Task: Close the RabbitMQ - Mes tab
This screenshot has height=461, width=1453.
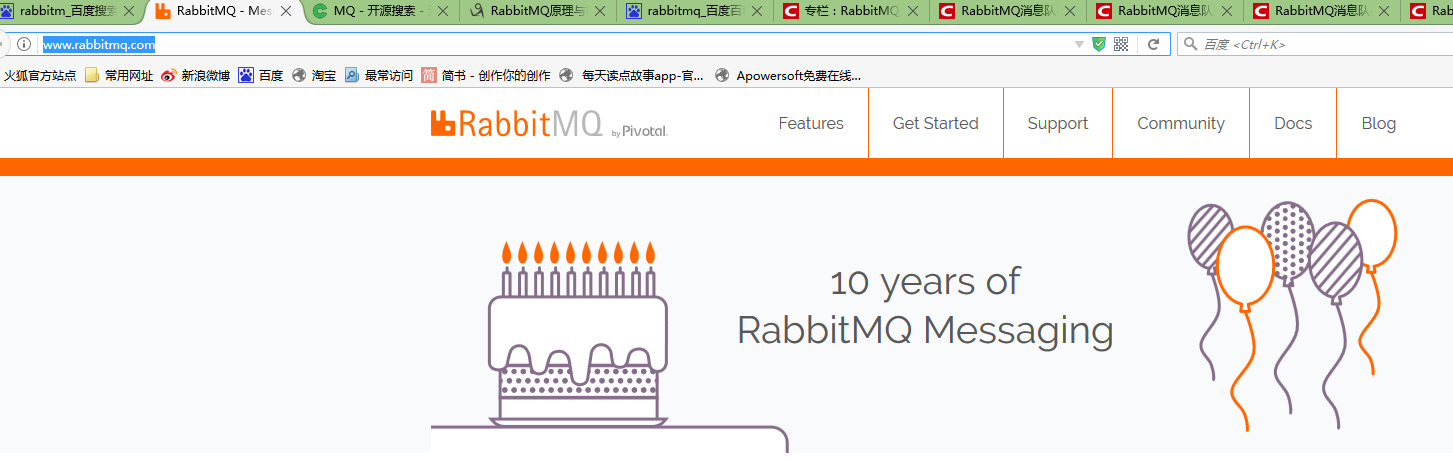Action: (x=286, y=12)
